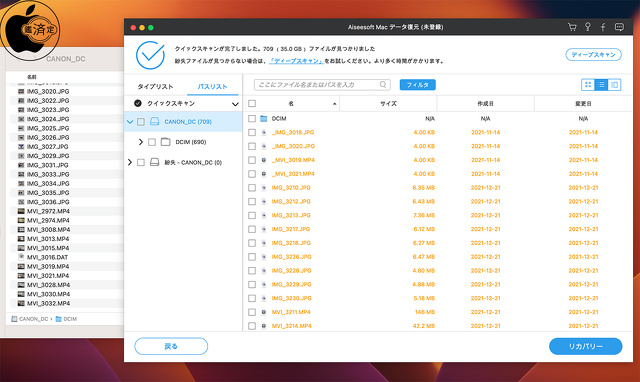Click the register key icon

tap(587, 27)
